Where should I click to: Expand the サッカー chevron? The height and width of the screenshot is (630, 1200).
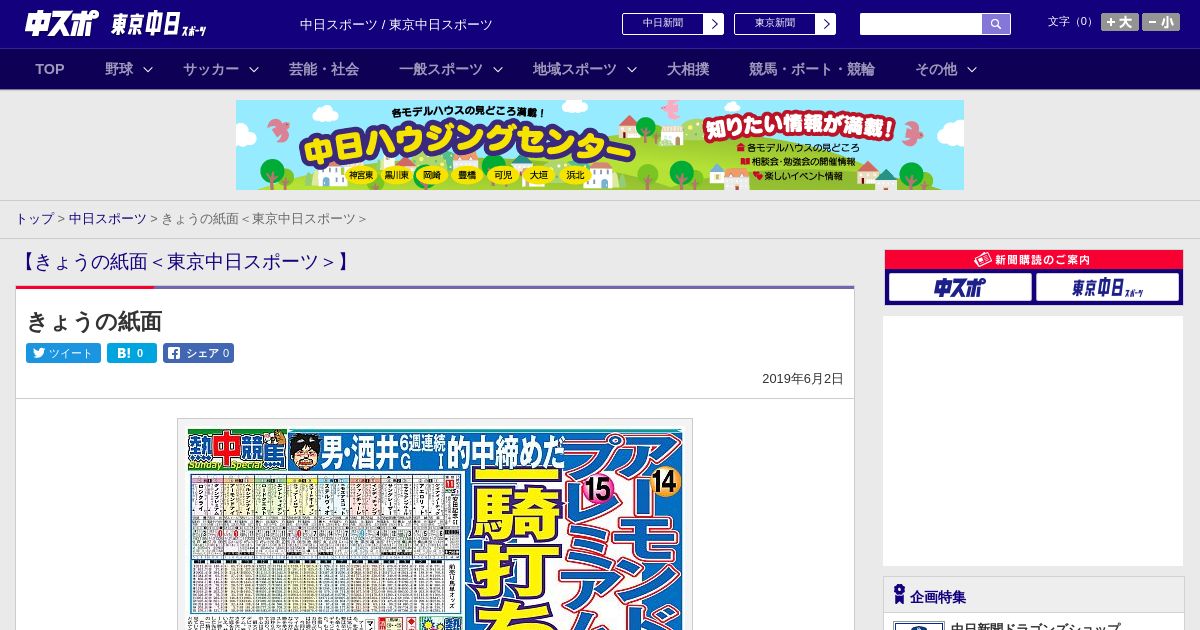coord(254,69)
